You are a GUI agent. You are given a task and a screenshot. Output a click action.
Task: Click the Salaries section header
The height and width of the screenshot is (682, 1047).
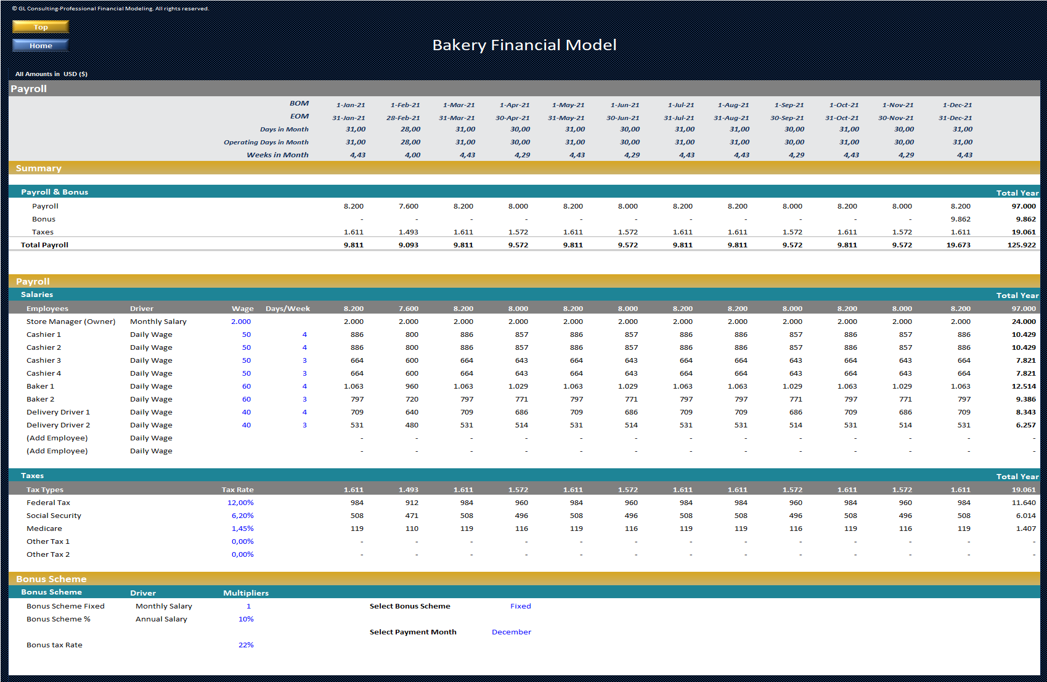(524, 295)
